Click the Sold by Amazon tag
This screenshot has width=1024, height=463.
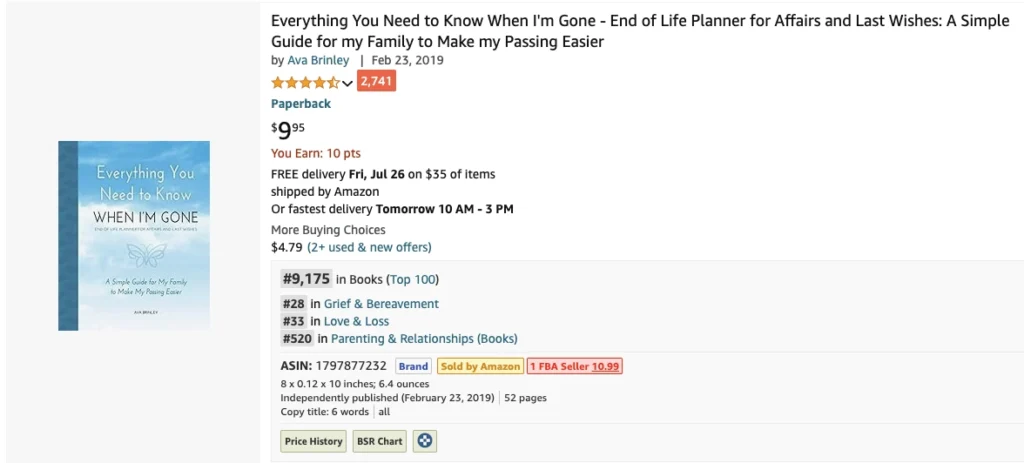[x=480, y=366]
